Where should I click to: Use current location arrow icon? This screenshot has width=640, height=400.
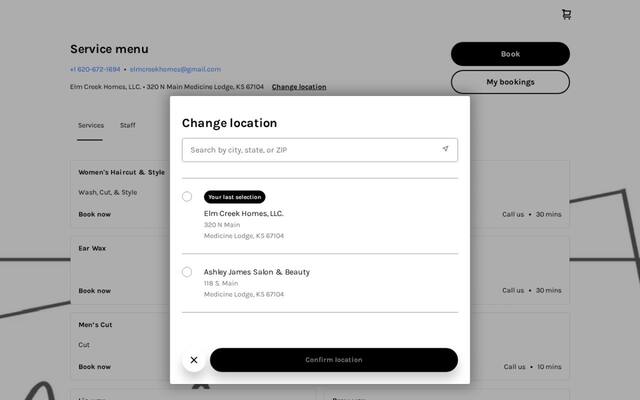445,149
